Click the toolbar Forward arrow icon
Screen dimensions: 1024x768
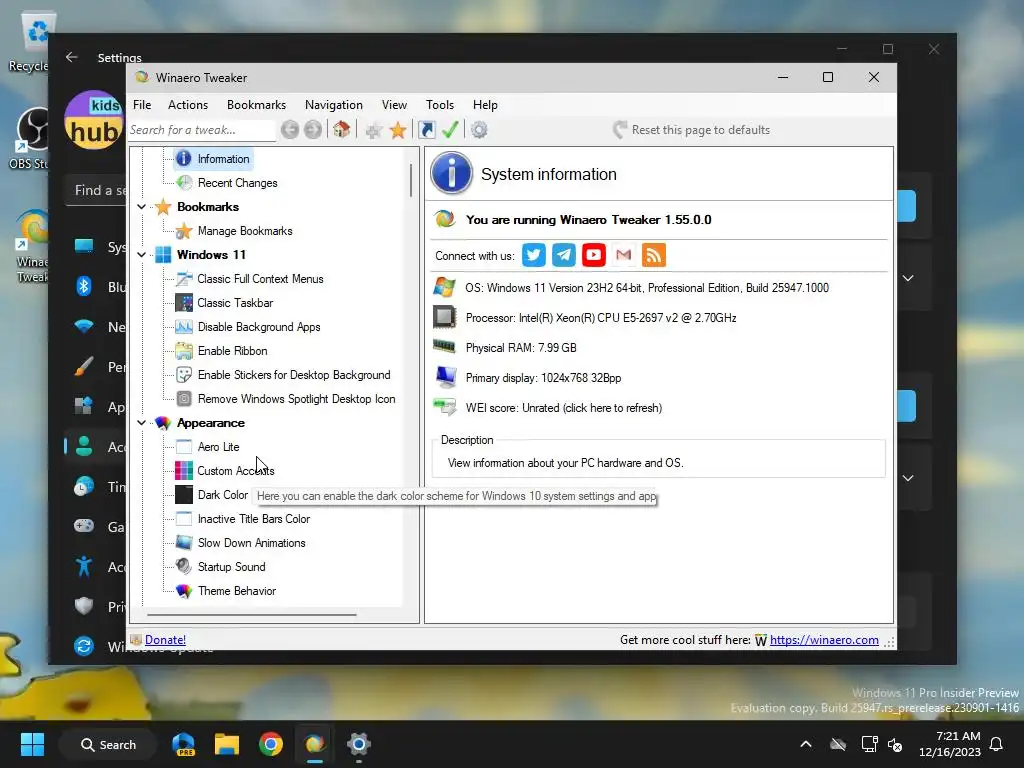[313, 130]
